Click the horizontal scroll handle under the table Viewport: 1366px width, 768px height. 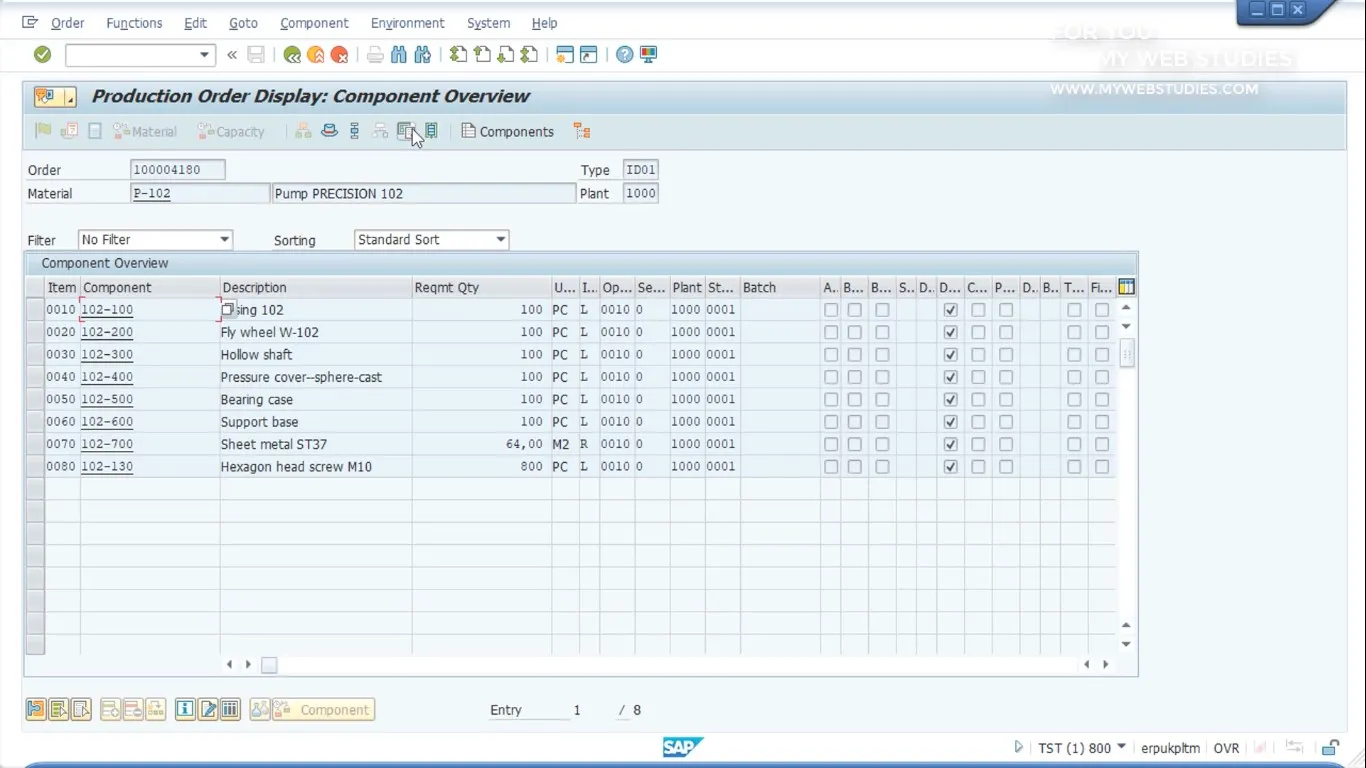tap(269, 664)
